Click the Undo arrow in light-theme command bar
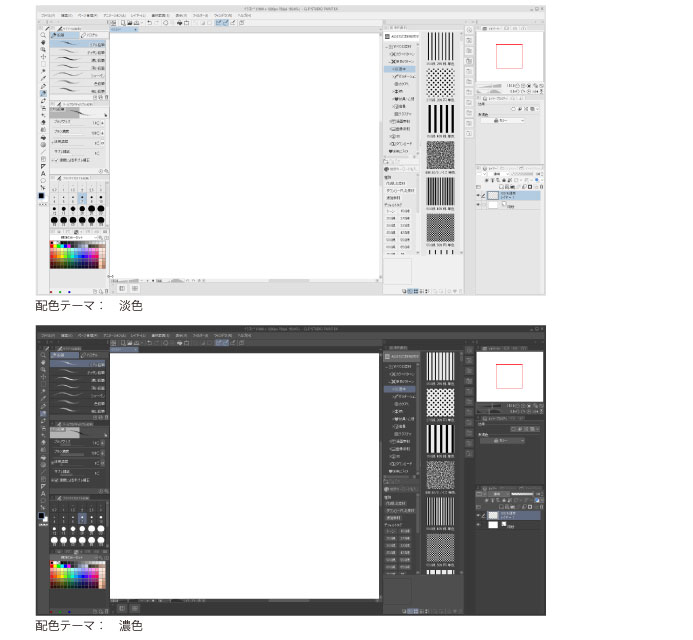 click(149, 23)
